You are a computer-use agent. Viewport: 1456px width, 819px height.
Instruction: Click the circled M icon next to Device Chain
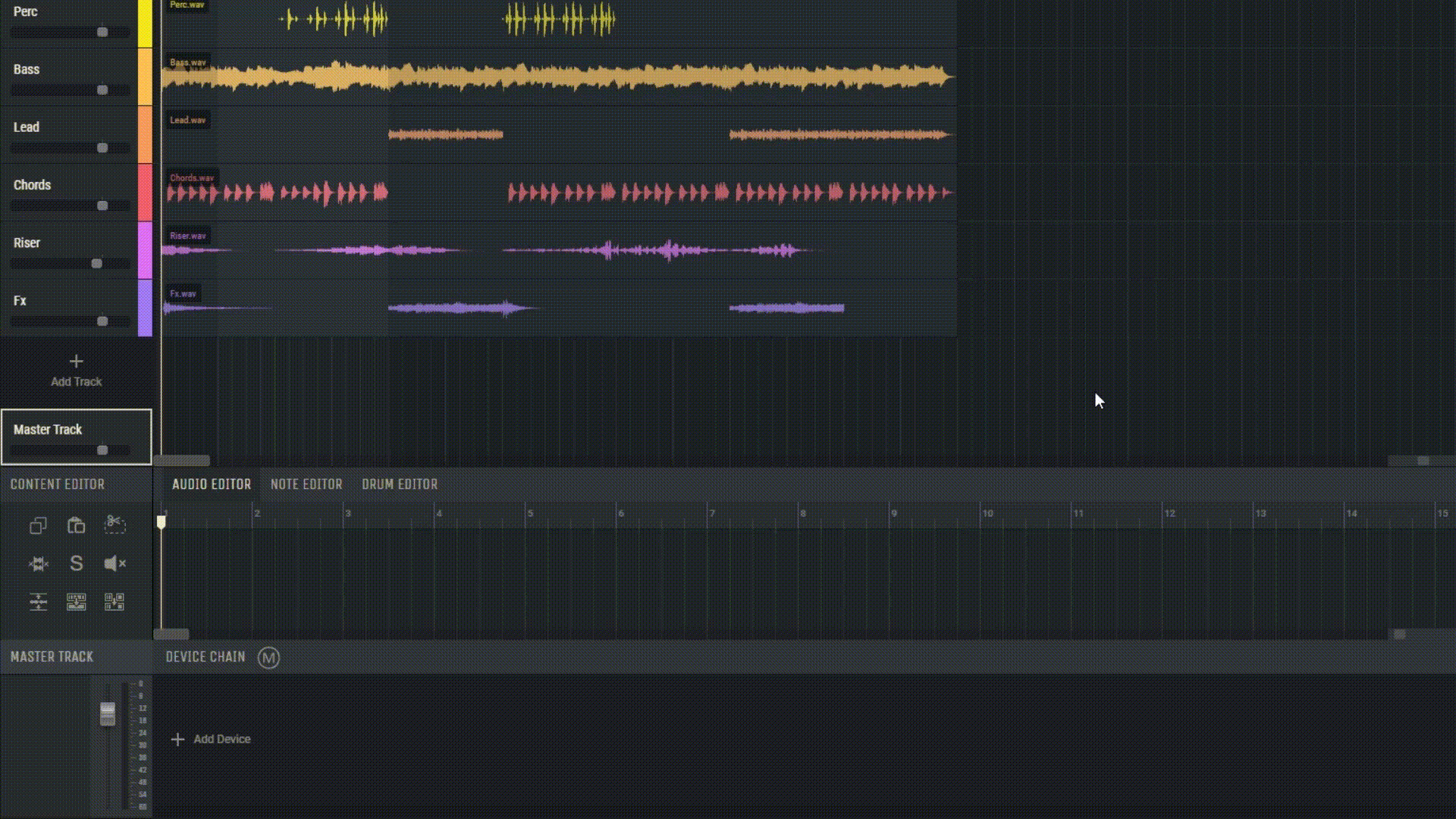(x=268, y=657)
